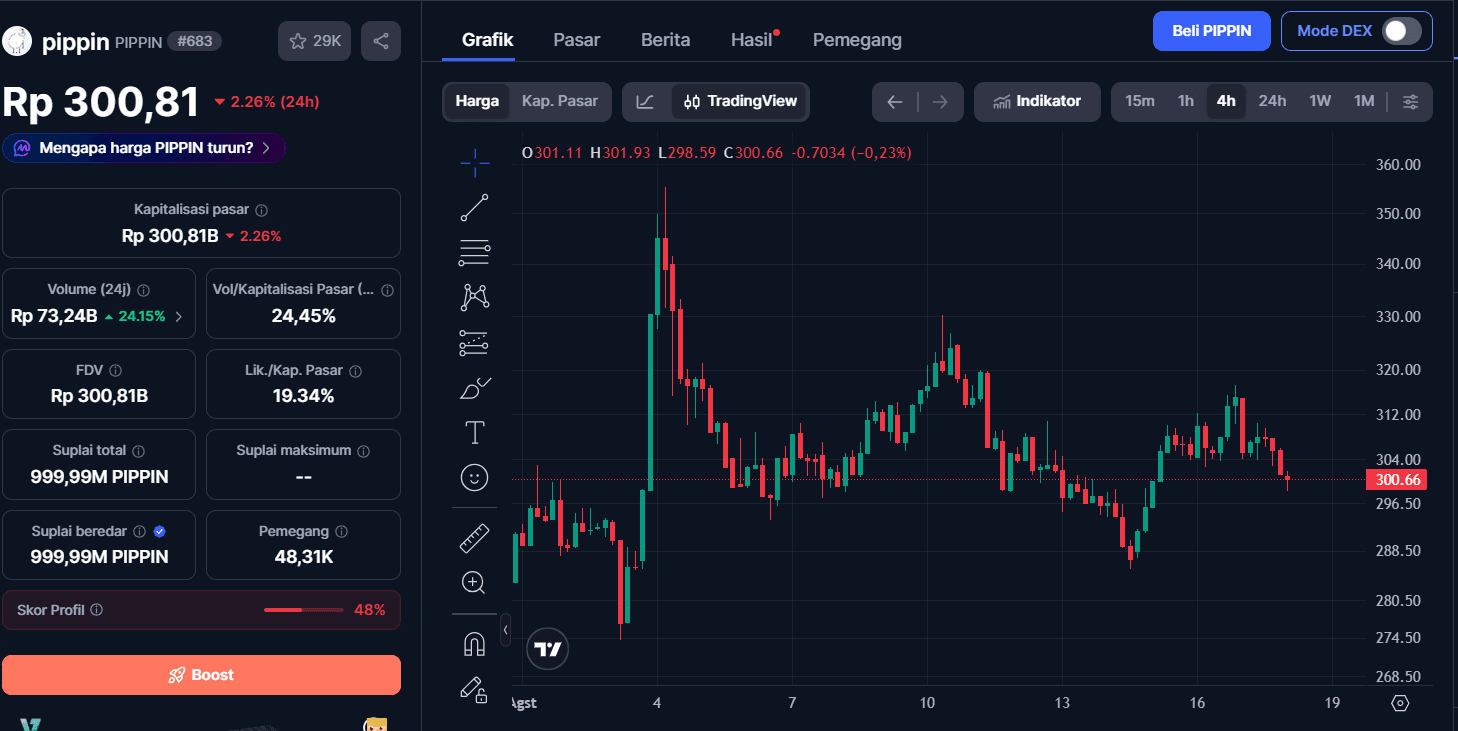Viewport: 1458px width, 731px height.
Task: Select the ruler measure tool
Action: point(474,538)
